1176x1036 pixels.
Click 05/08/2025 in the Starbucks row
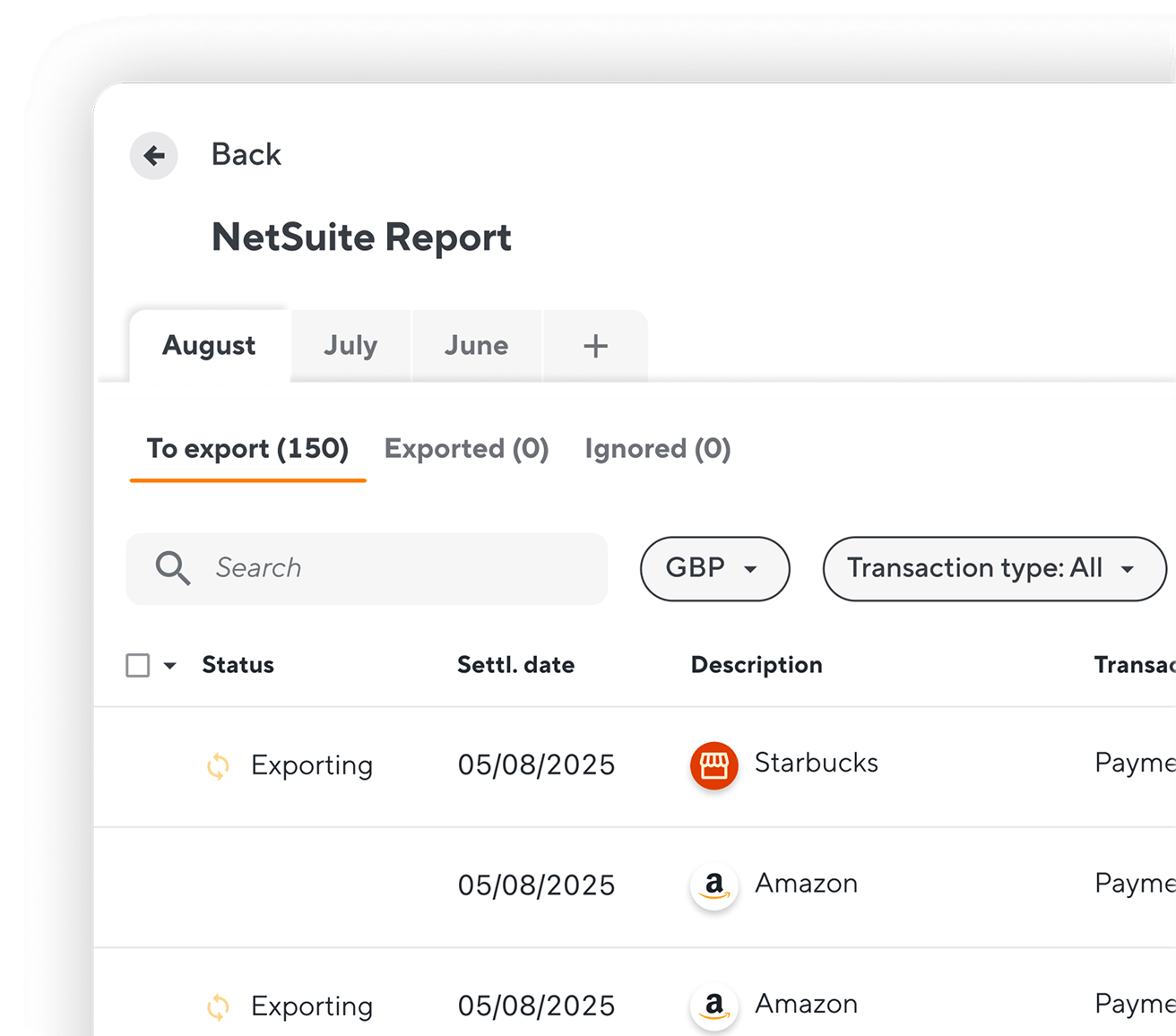[x=536, y=764]
